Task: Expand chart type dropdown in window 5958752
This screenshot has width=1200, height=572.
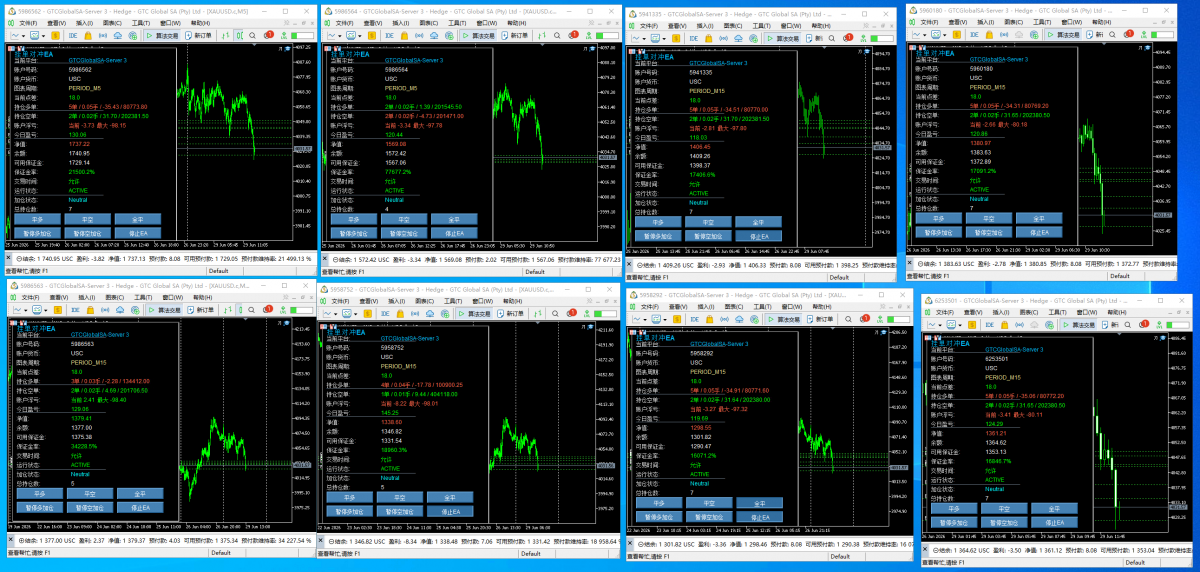Action: (x=337, y=314)
